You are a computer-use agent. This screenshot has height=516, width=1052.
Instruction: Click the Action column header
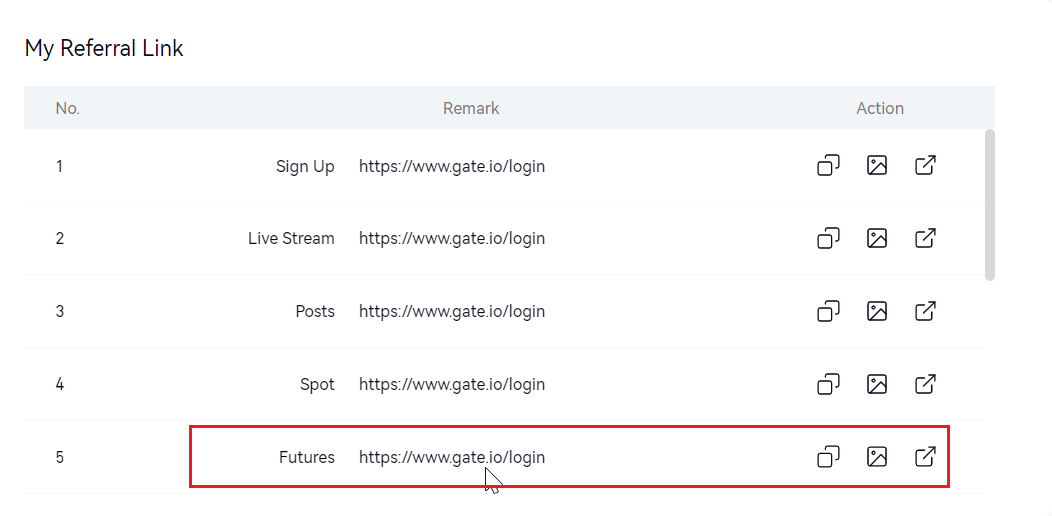[880, 108]
